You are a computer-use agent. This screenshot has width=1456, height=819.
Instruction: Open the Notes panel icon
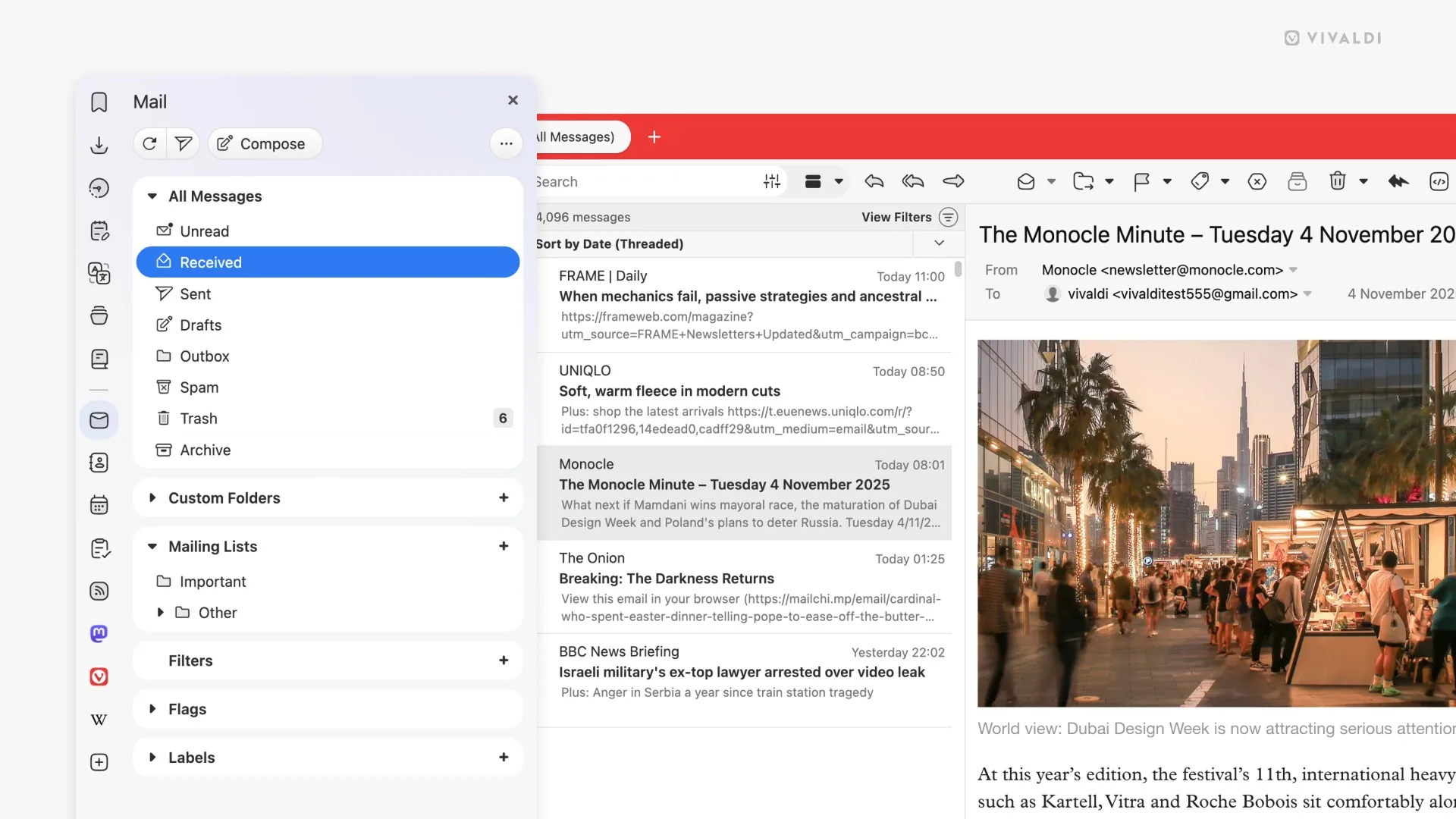coord(99,231)
